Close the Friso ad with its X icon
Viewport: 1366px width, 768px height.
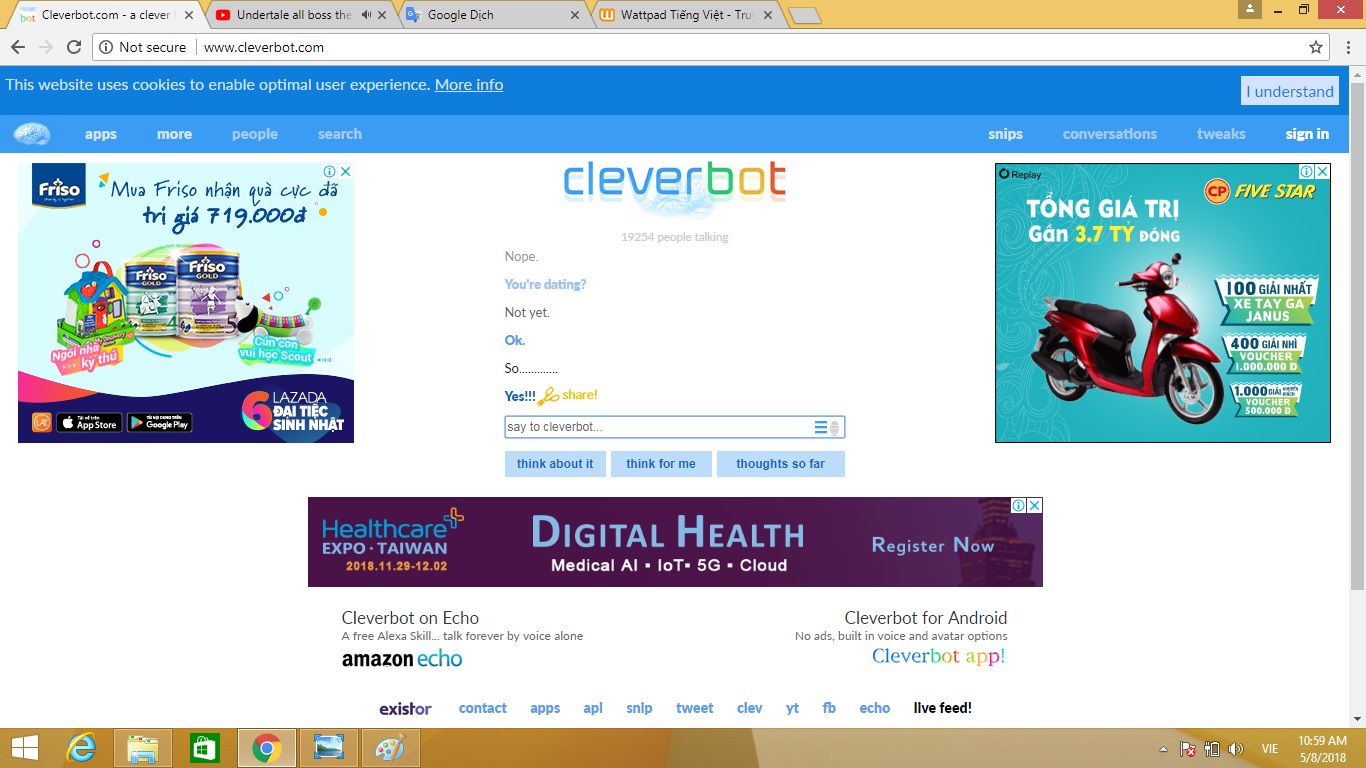pos(345,172)
